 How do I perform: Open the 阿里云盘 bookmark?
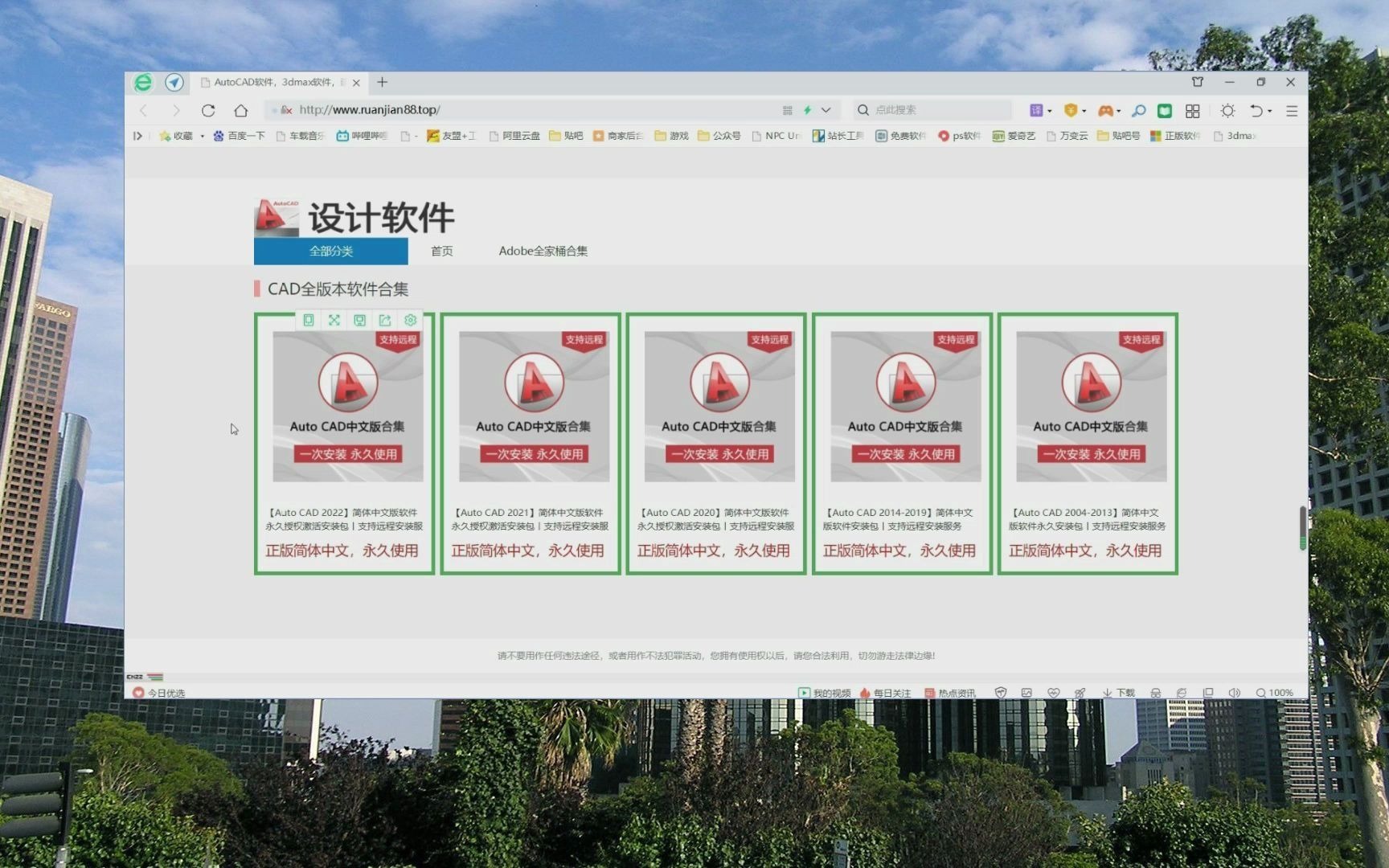(514, 136)
